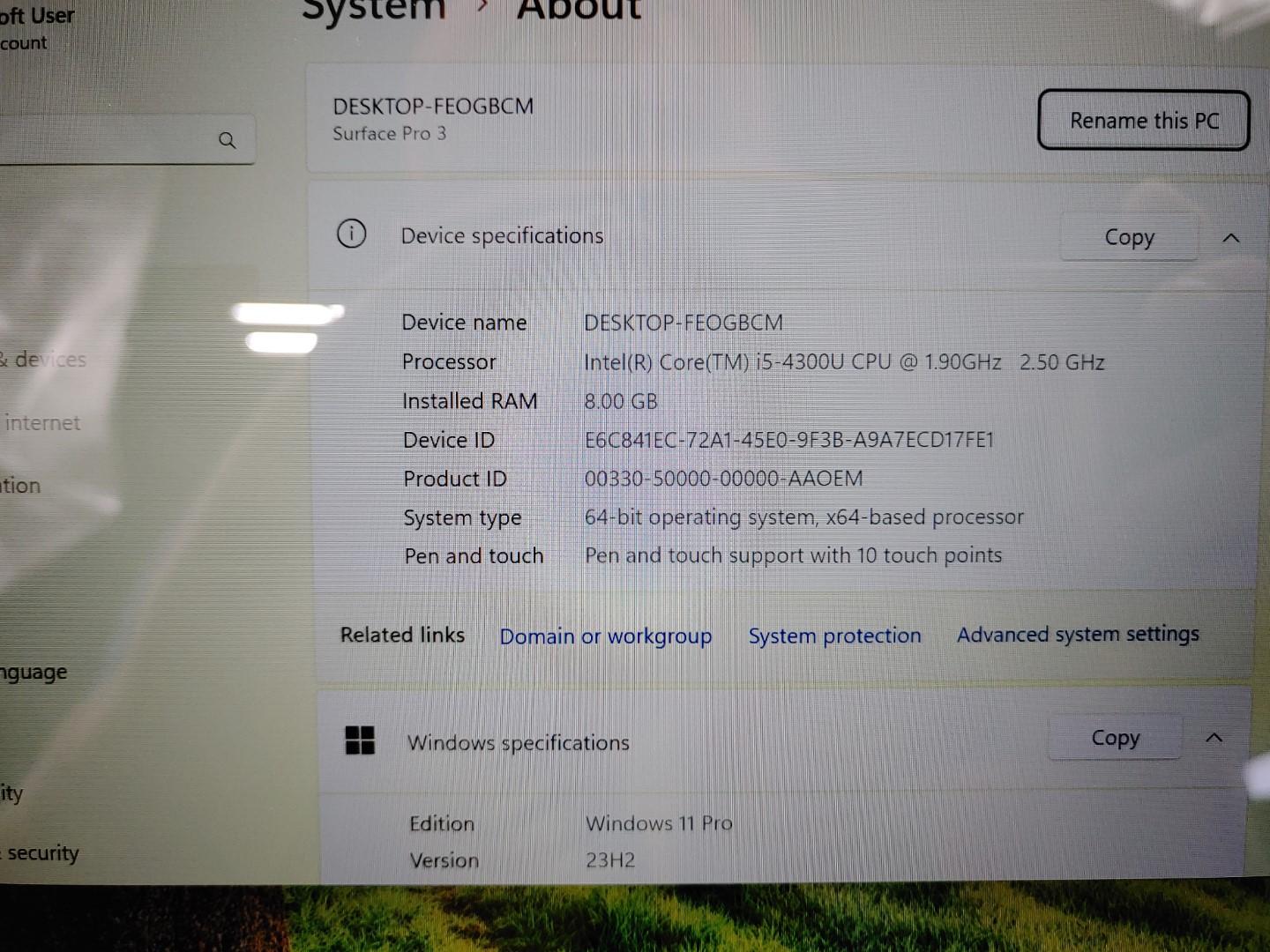Select the Product ID 00330-50000-00000-AAOEM

[x=724, y=479]
